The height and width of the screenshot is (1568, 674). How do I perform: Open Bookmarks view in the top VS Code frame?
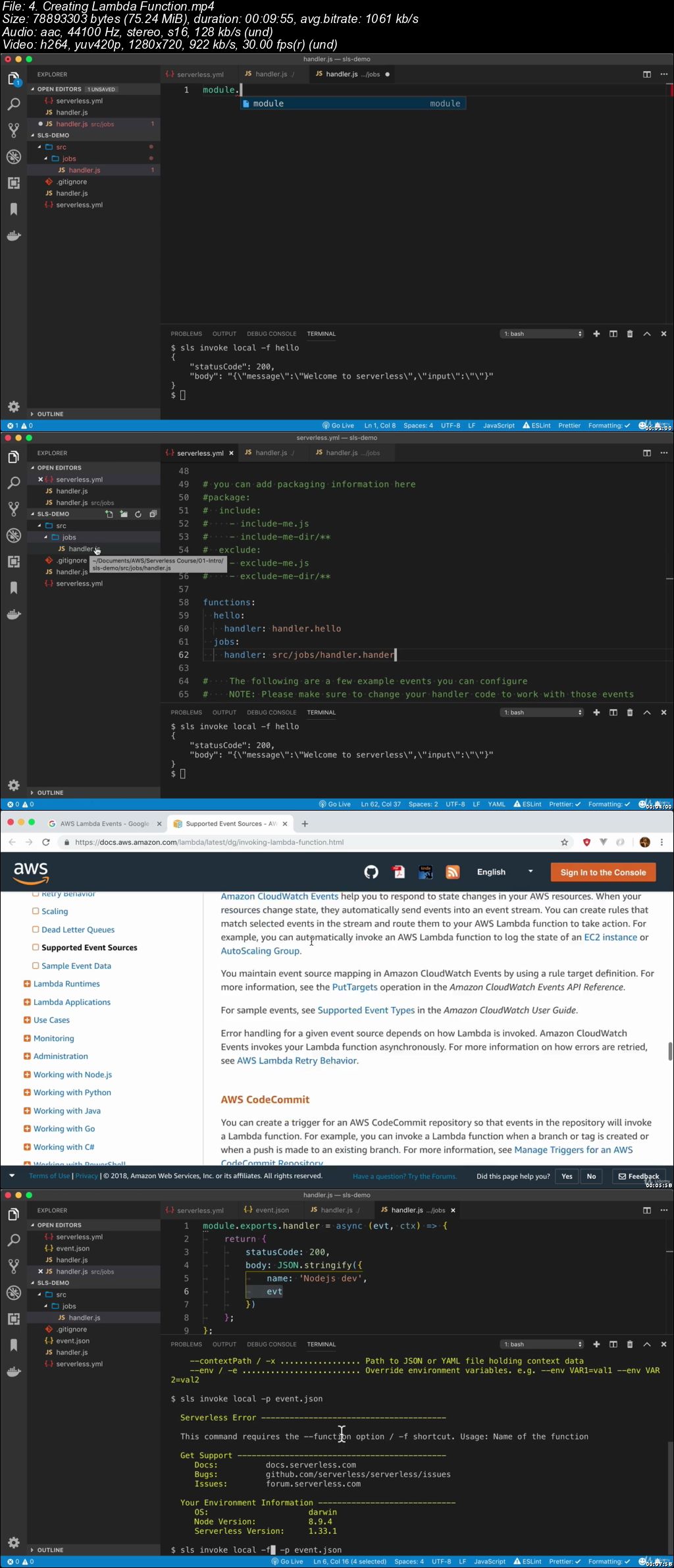(x=13, y=209)
